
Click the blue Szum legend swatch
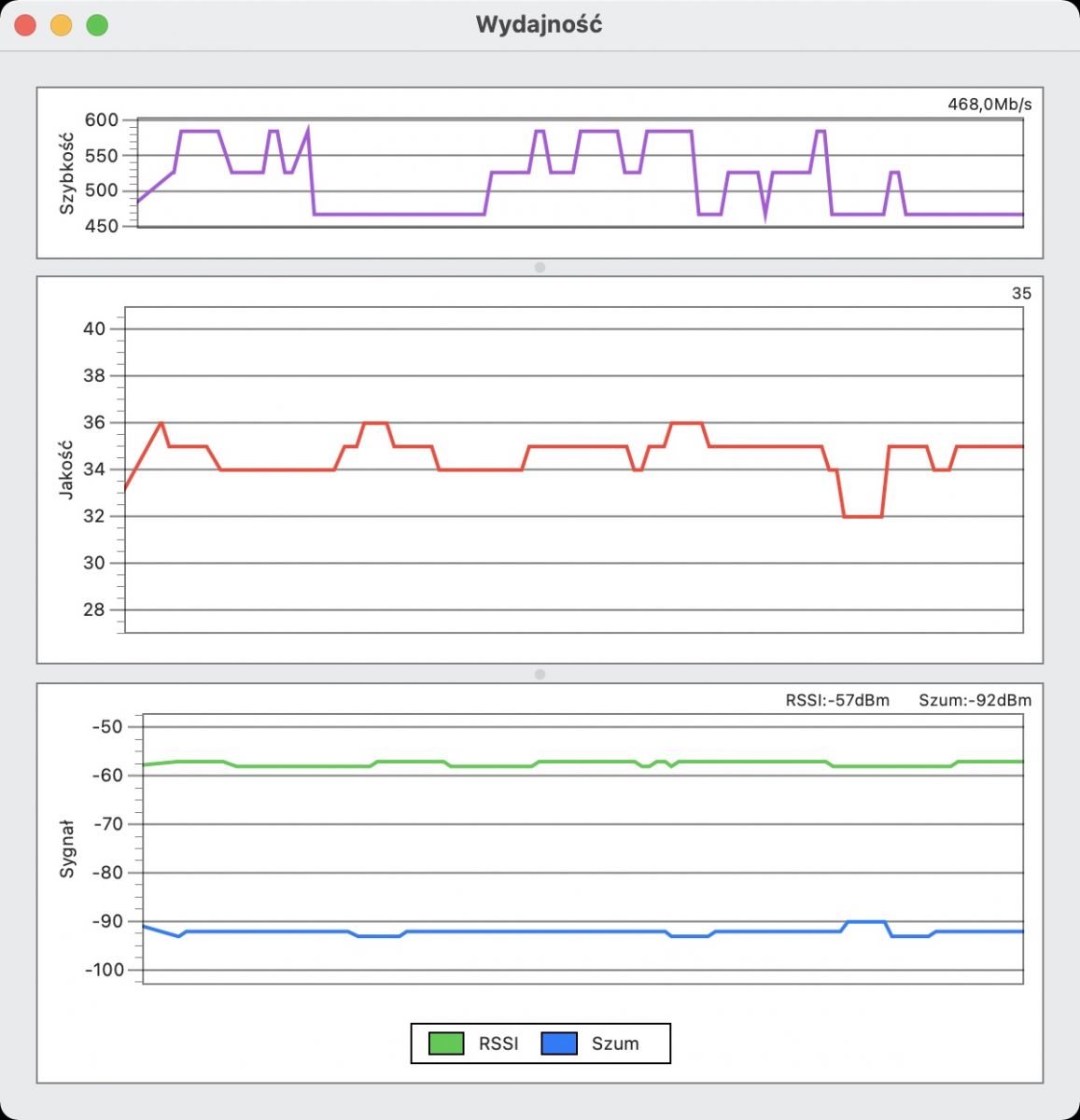coord(559,1043)
